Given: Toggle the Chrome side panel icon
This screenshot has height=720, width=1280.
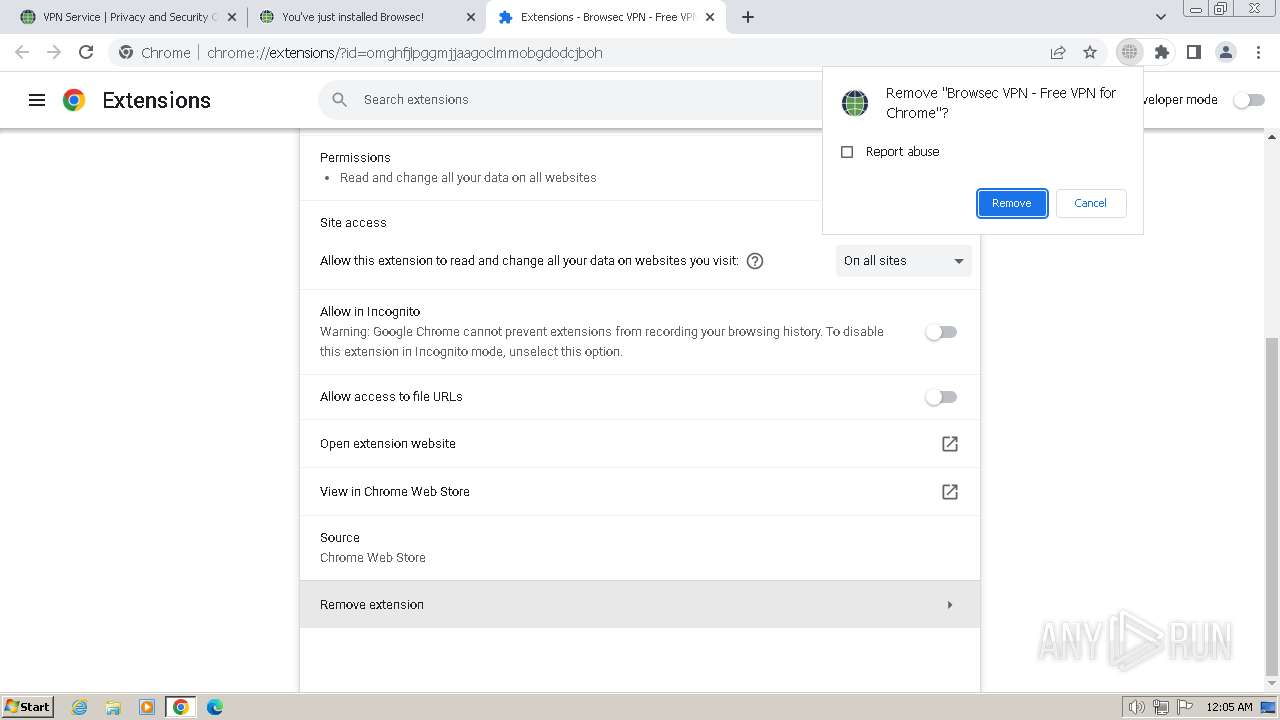Looking at the screenshot, I should [x=1193, y=52].
